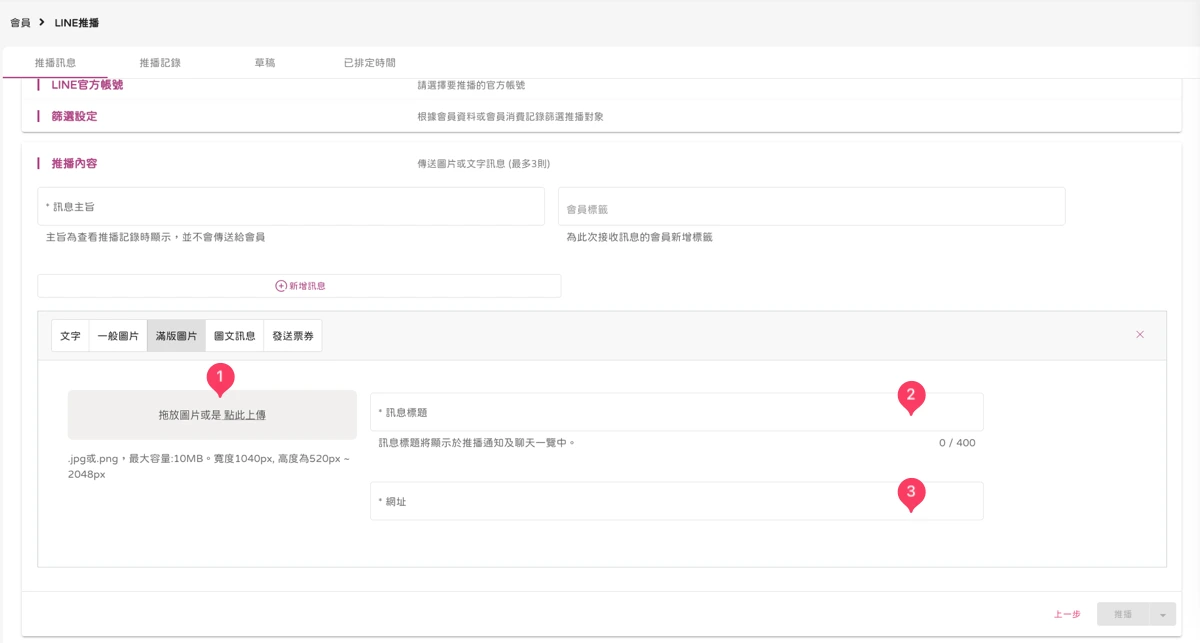Open the dropdown arrow beside the 推播 button
This screenshot has width=1200, height=643.
click(x=1162, y=614)
